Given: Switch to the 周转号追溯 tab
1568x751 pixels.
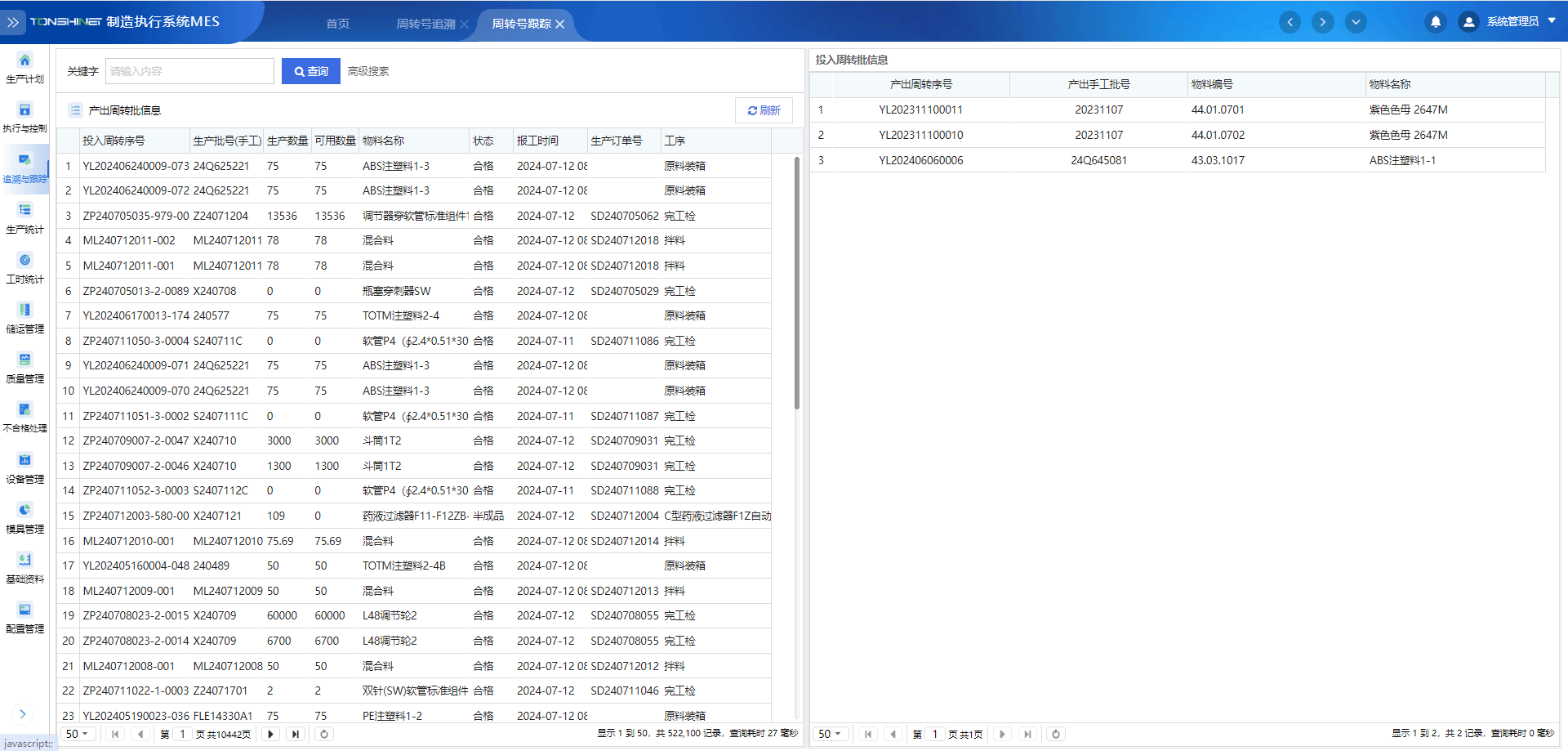Looking at the screenshot, I should point(425,24).
